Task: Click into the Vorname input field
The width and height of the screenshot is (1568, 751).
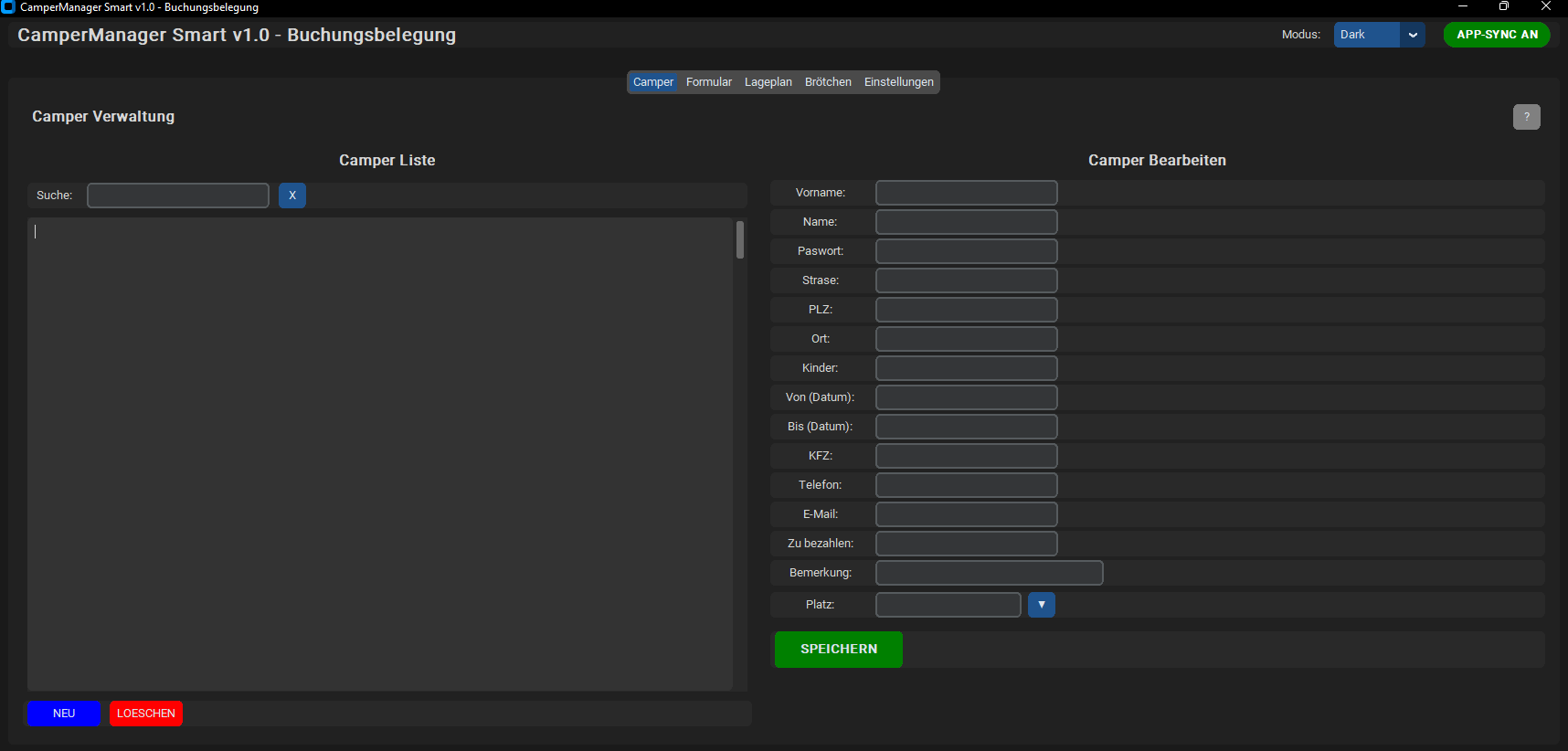Action: (967, 193)
